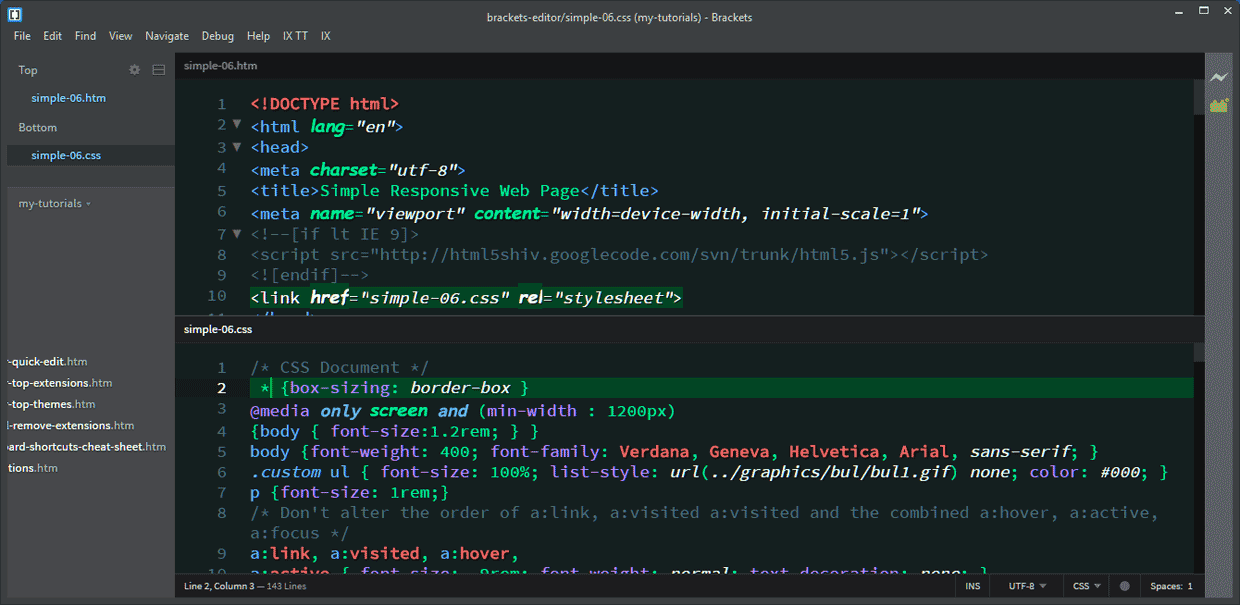Open the View menu

(120, 36)
